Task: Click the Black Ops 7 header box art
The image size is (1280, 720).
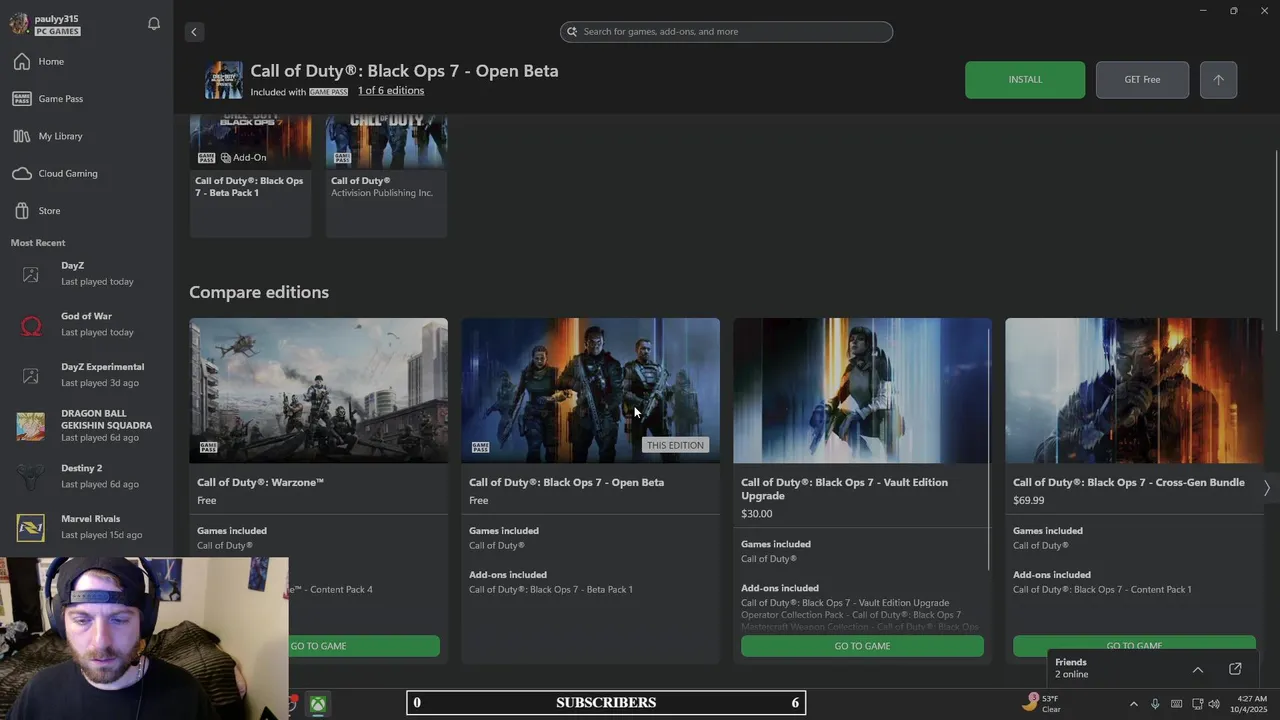Action: point(224,80)
